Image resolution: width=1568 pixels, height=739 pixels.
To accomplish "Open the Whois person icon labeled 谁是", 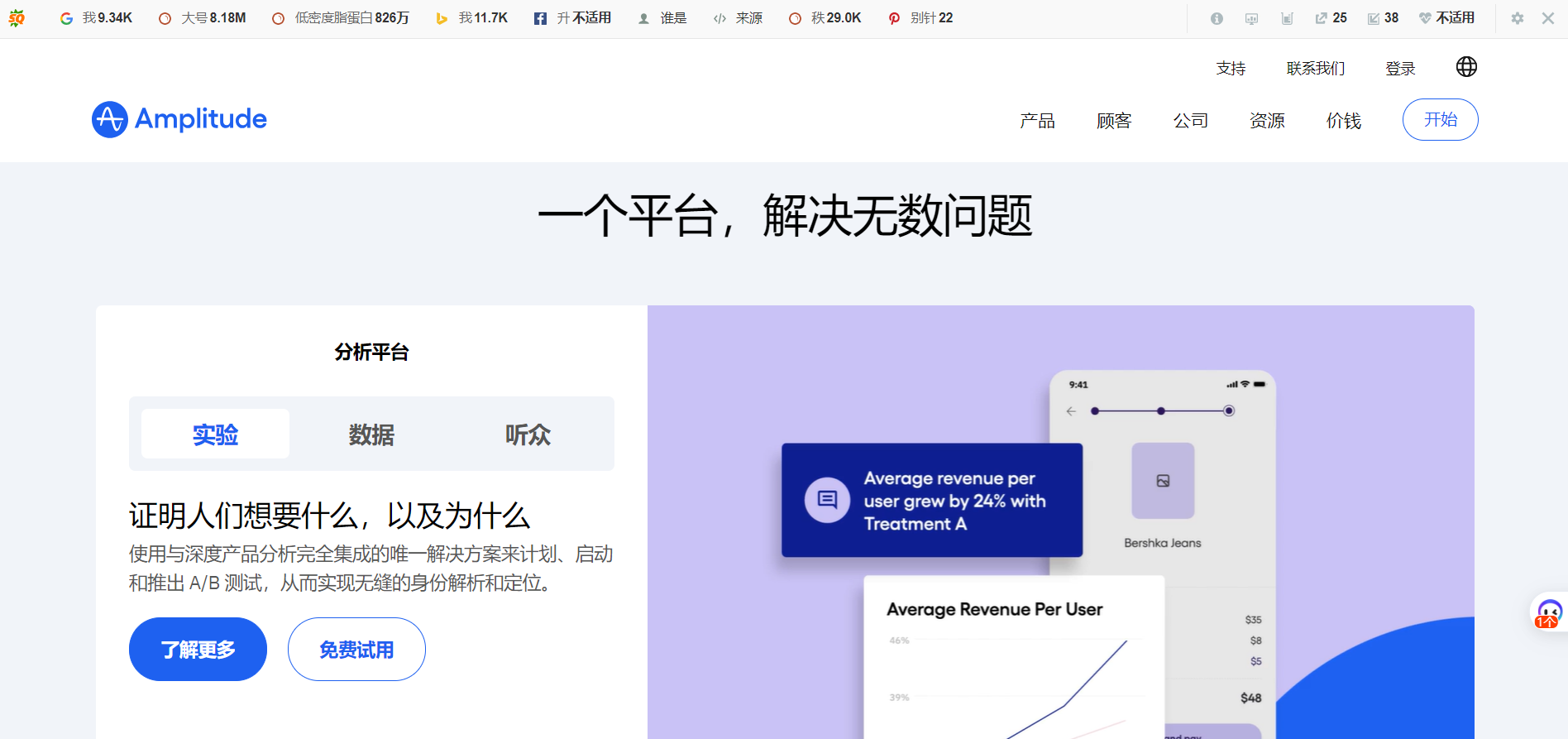I will click(643, 18).
